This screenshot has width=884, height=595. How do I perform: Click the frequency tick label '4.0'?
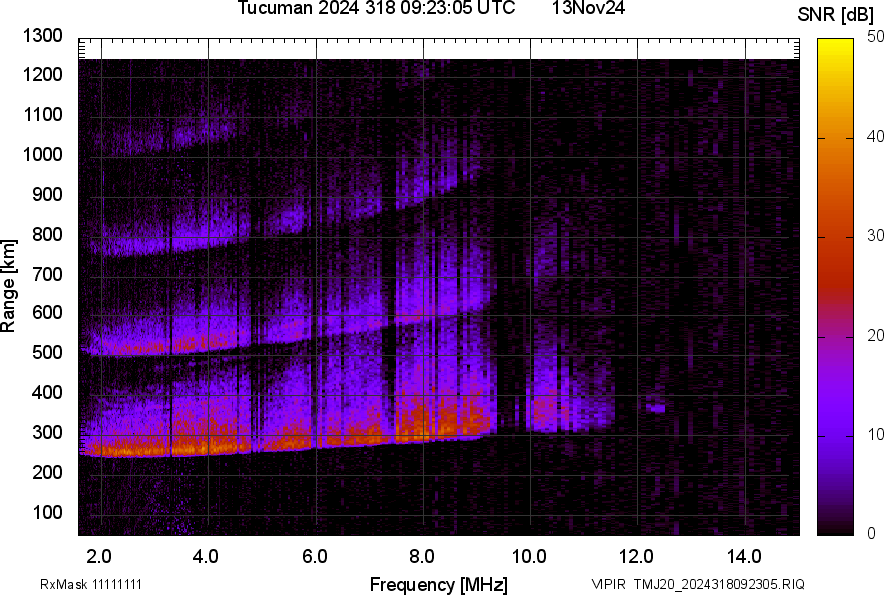click(x=205, y=557)
